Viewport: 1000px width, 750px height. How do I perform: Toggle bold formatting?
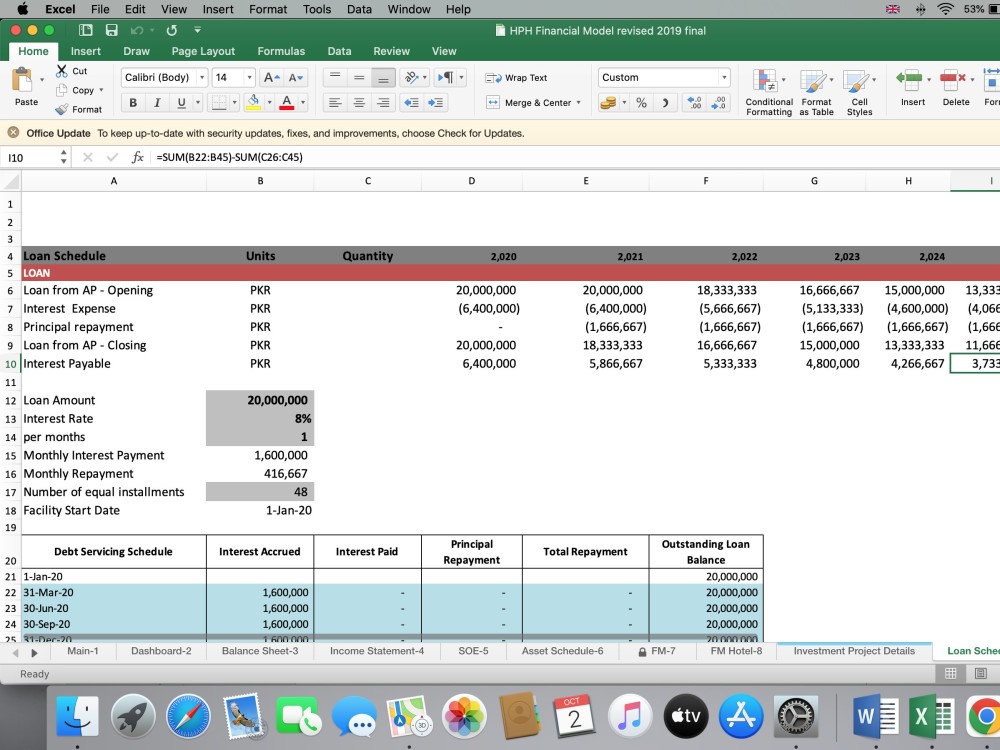pyautogui.click(x=133, y=103)
